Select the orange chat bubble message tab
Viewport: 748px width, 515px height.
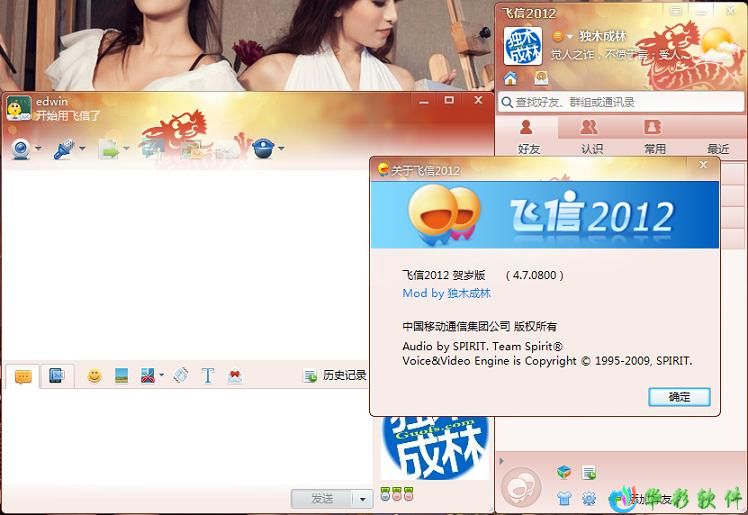23,377
